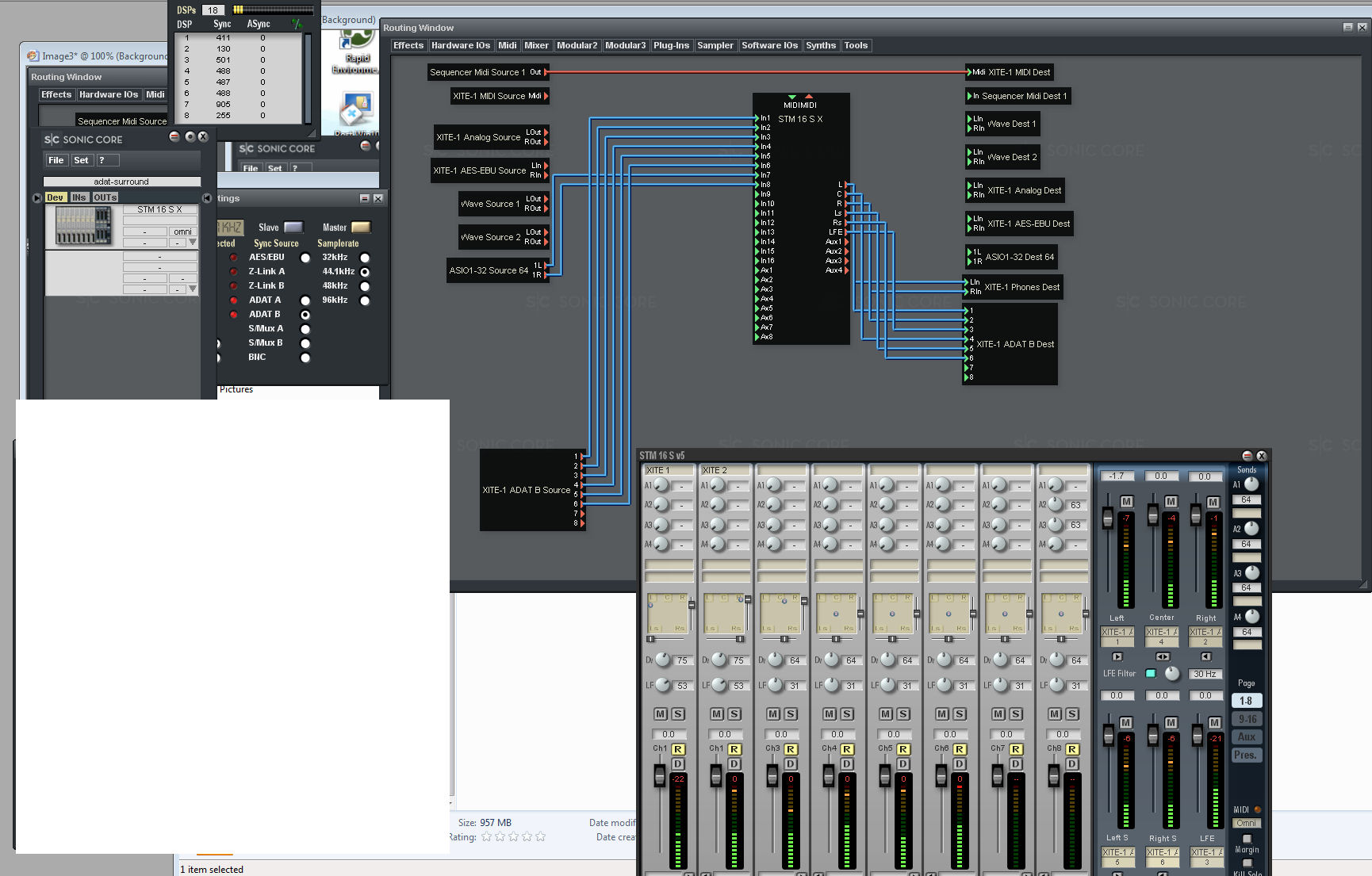This screenshot has height=876, width=1372.
Task: Click the MIDI activity LED in mixer
Action: point(1258,809)
